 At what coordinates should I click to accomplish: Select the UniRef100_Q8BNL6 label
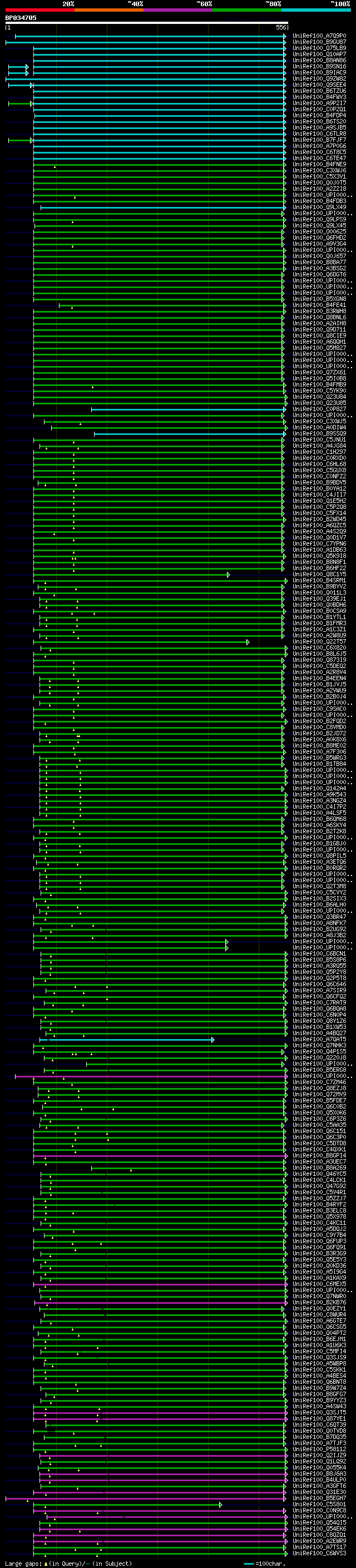[319, 317]
